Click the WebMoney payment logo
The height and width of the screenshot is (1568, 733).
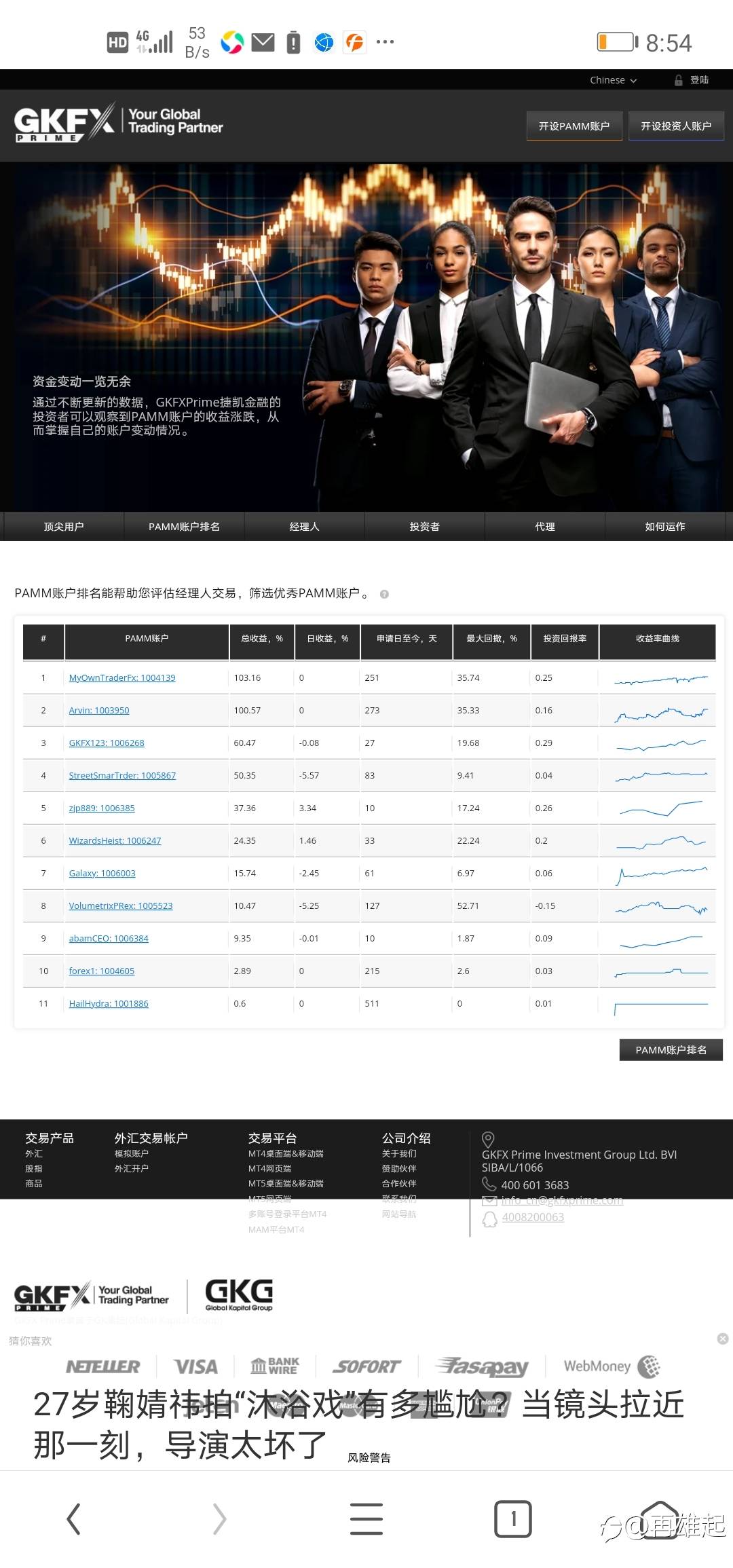point(612,1366)
